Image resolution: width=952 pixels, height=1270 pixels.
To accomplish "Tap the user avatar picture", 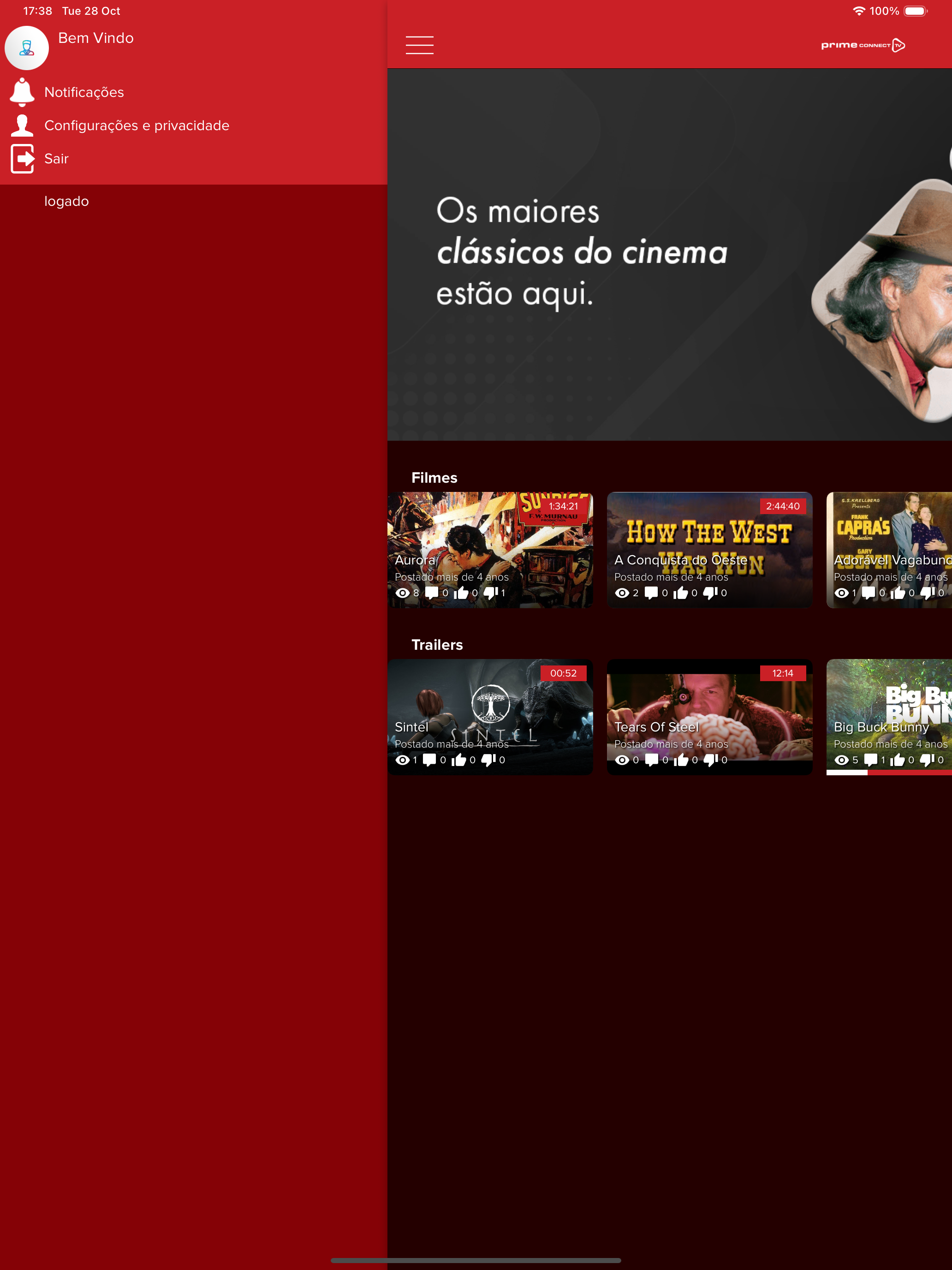I will point(26,48).
